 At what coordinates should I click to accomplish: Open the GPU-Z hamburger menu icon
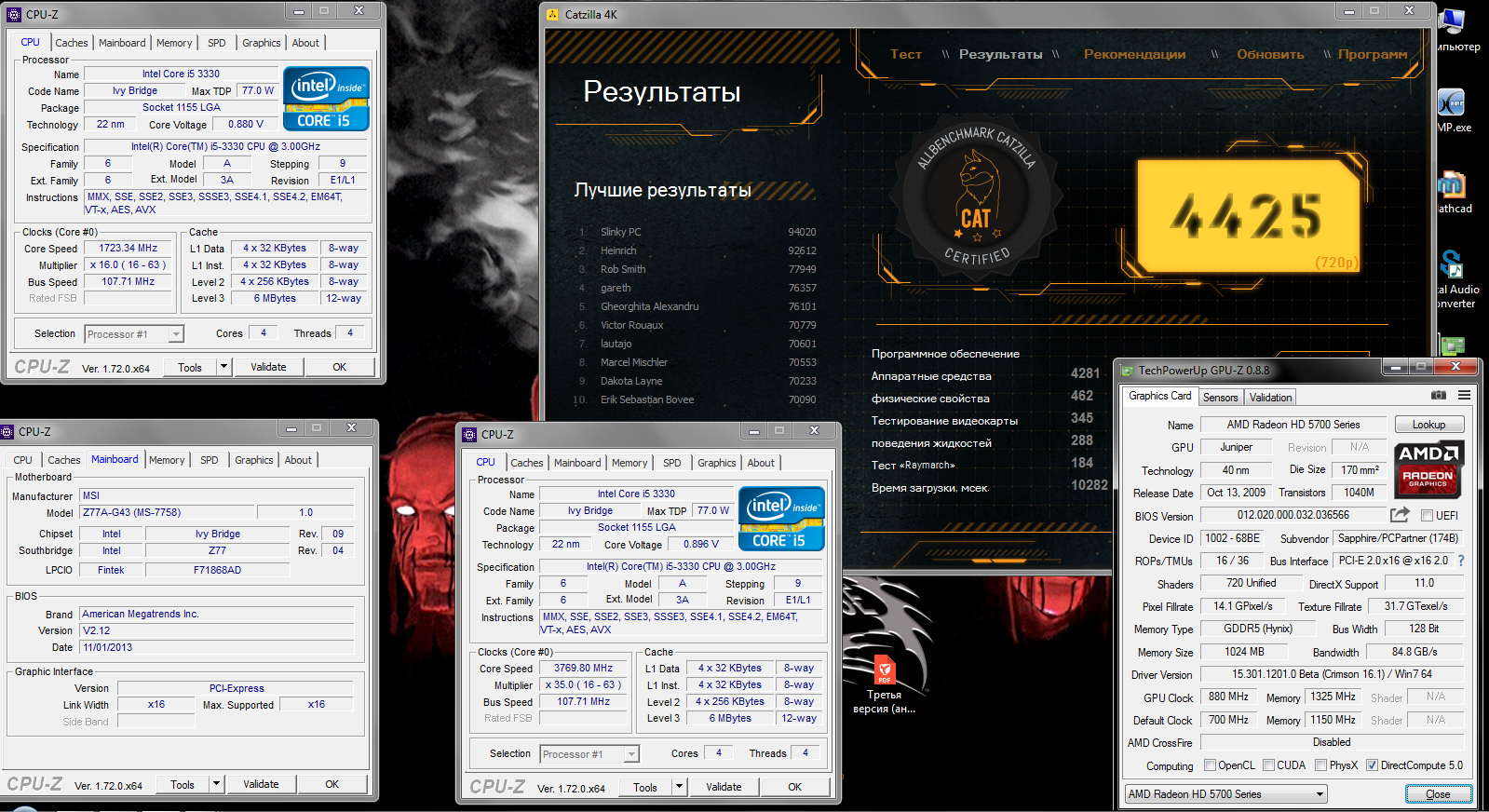tap(1465, 396)
